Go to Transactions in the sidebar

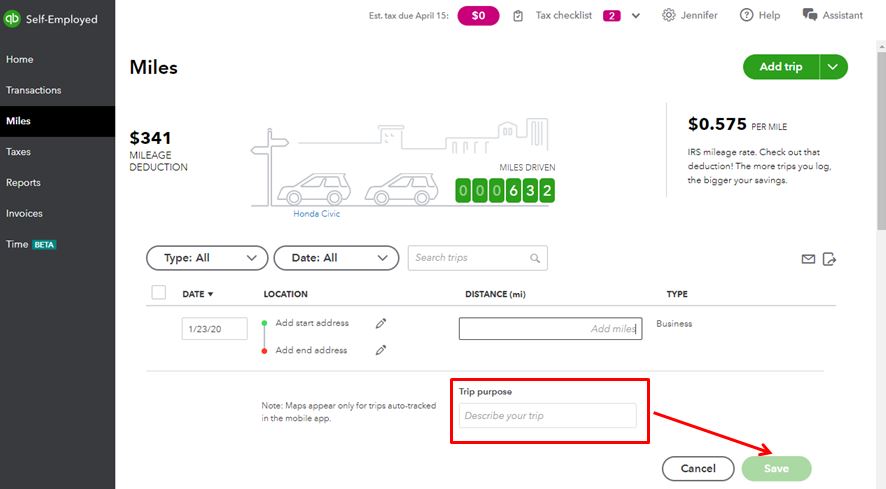[34, 90]
